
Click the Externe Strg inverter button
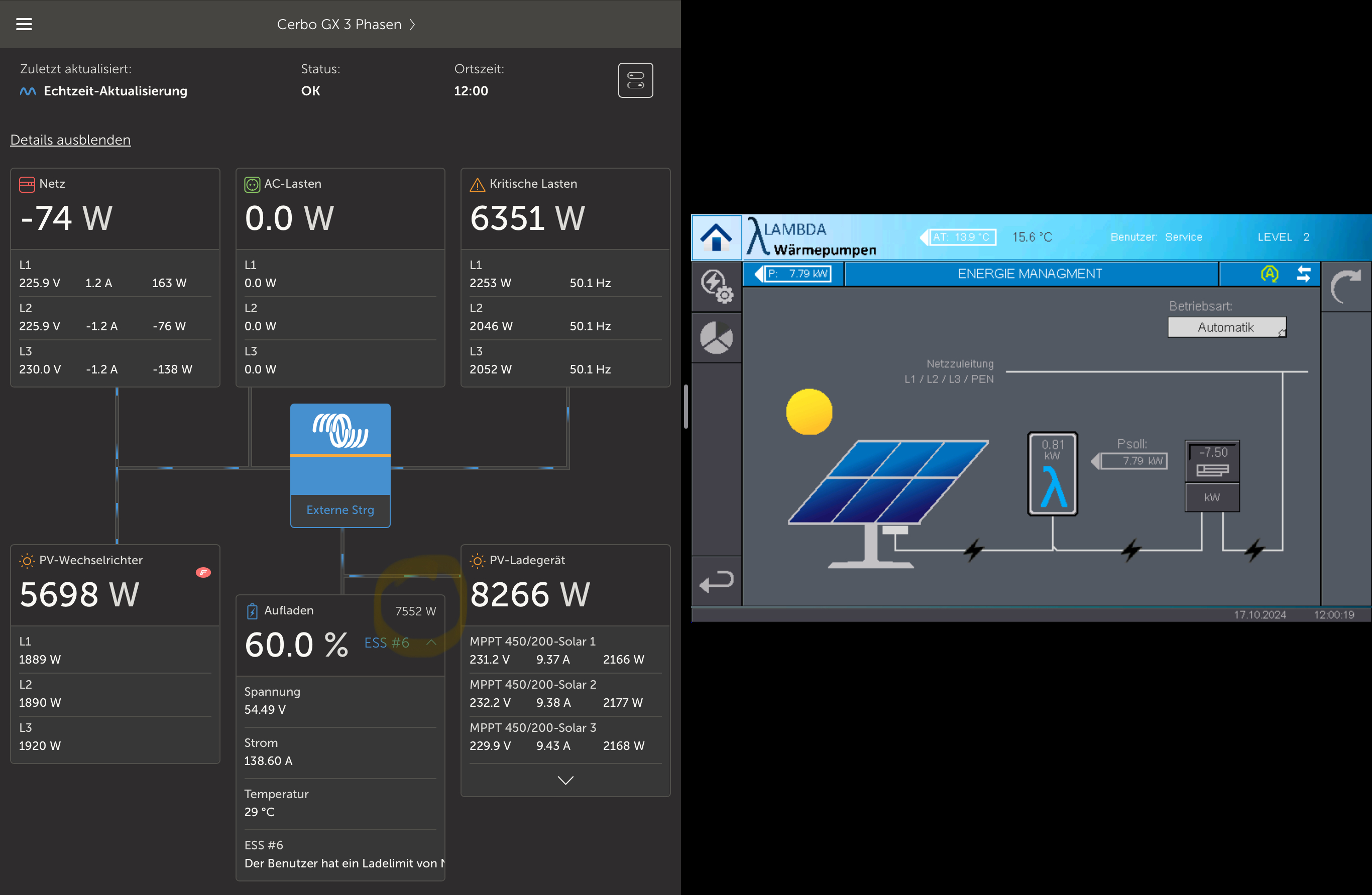click(x=340, y=510)
